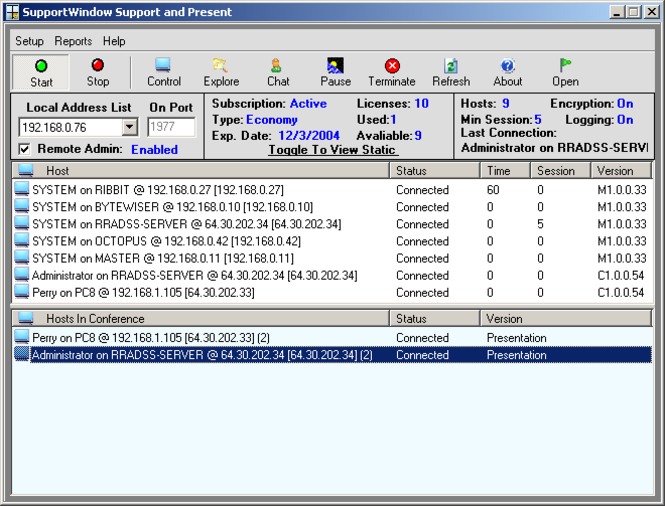
Task: Open the About dialog
Action: pyautogui.click(x=508, y=73)
